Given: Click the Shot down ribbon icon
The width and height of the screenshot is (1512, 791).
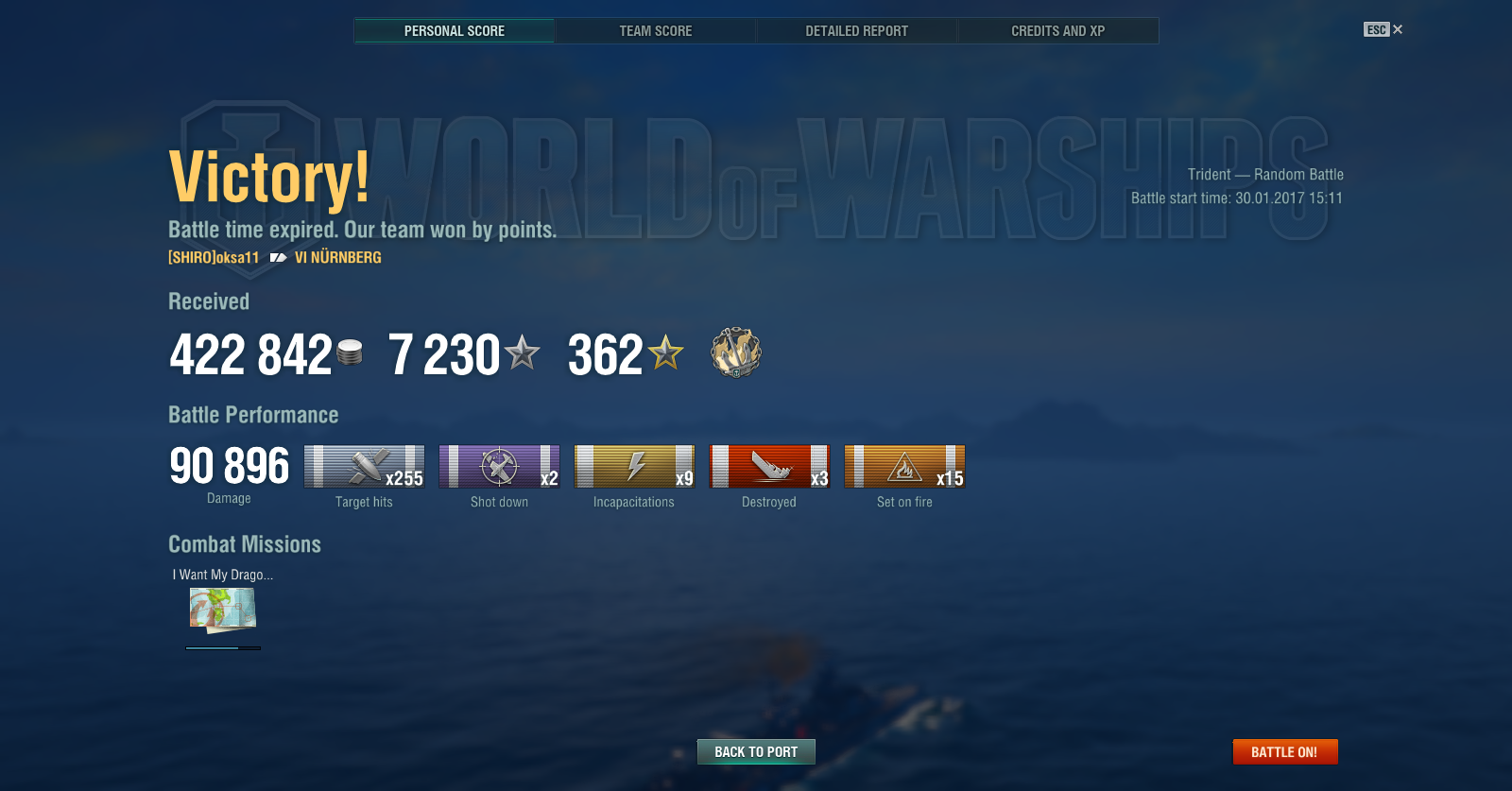Looking at the screenshot, I should pos(499,467).
